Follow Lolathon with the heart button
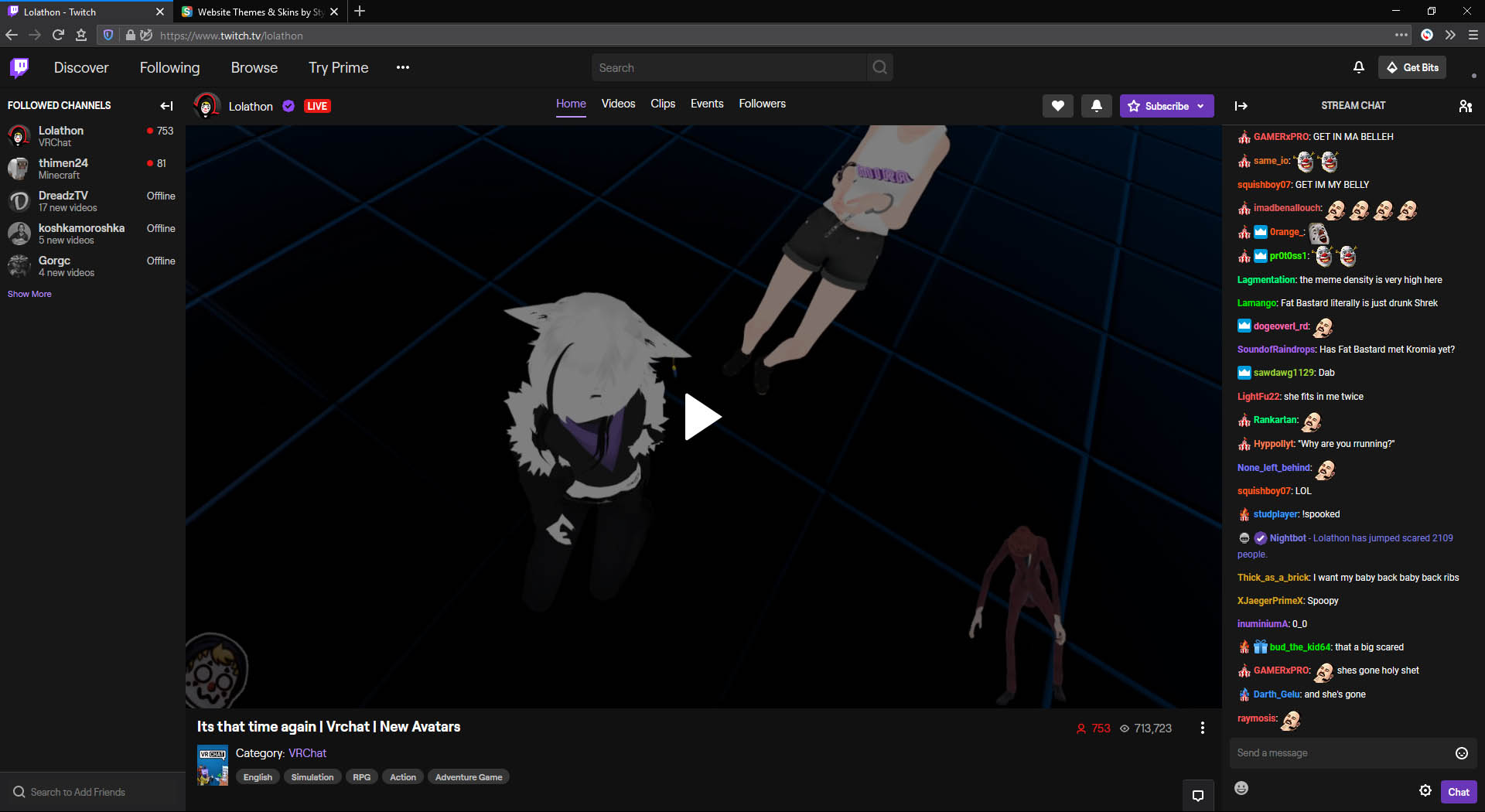Image resolution: width=1485 pixels, height=812 pixels. 1057,106
